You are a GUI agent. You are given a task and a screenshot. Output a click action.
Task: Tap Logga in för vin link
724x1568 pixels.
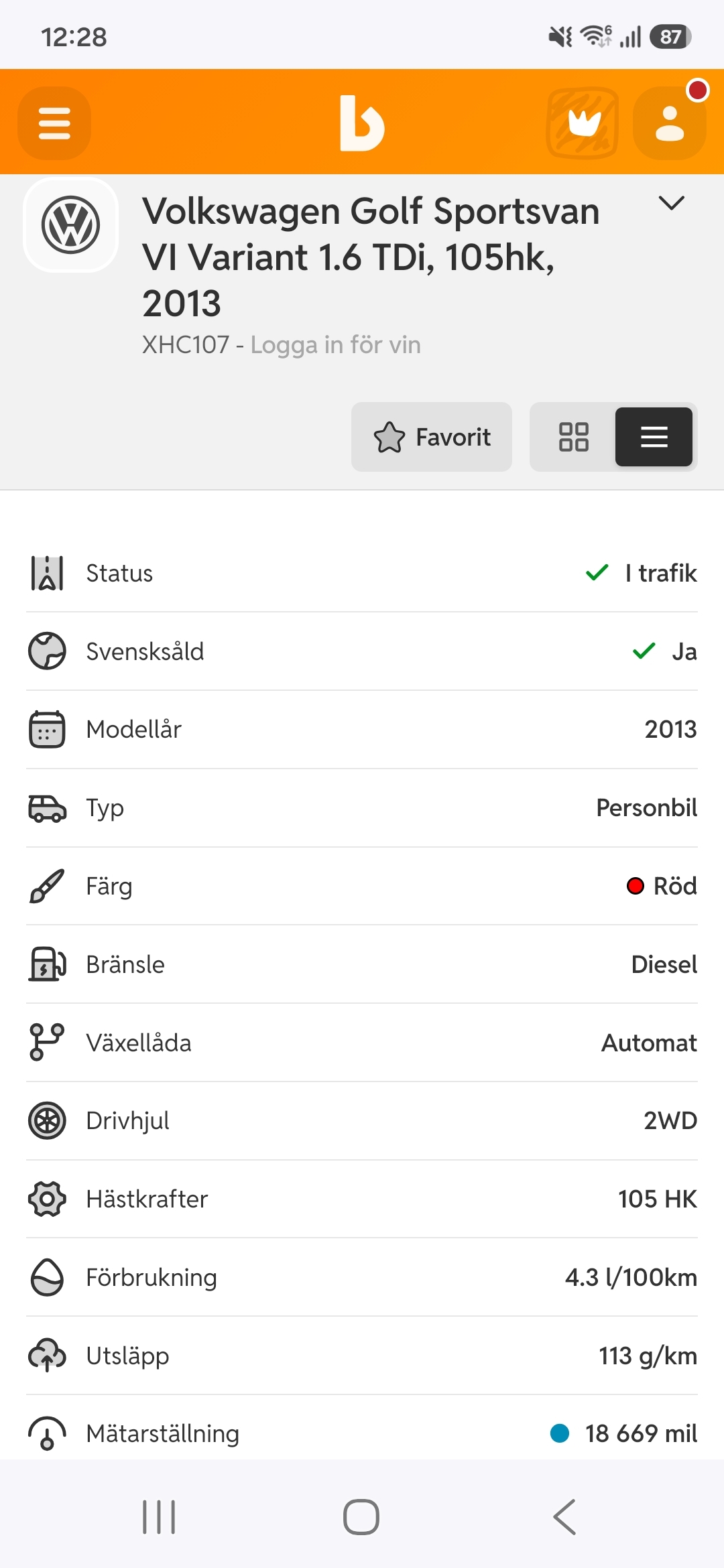(x=336, y=345)
